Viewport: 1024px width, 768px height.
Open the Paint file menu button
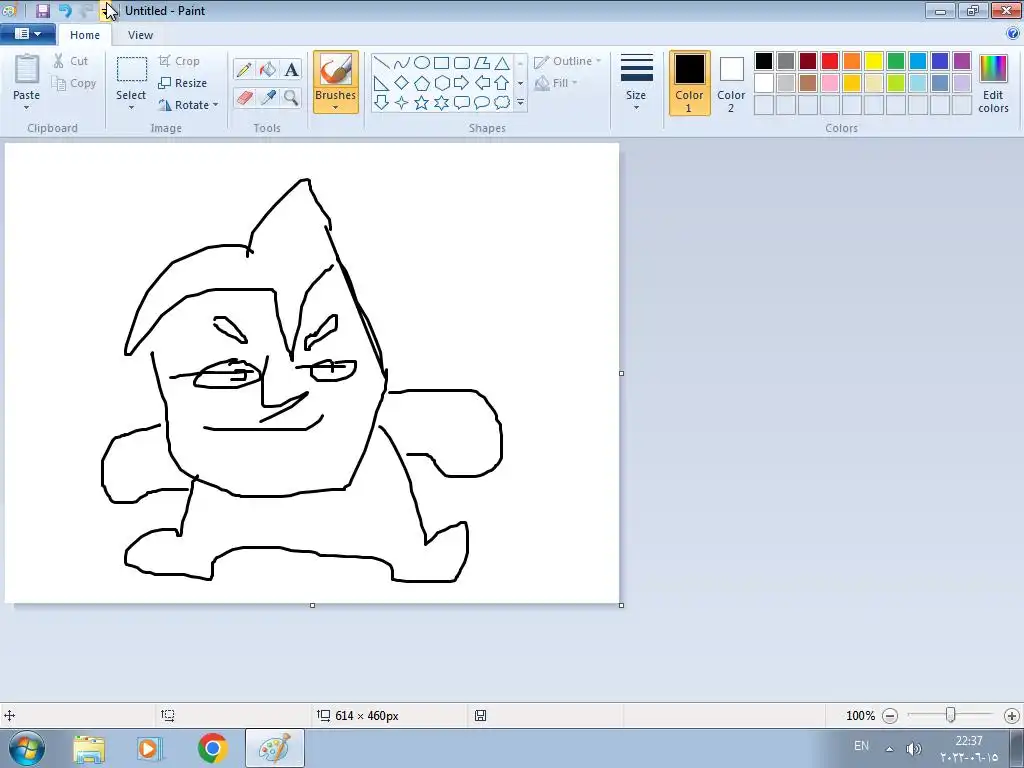tap(27, 34)
